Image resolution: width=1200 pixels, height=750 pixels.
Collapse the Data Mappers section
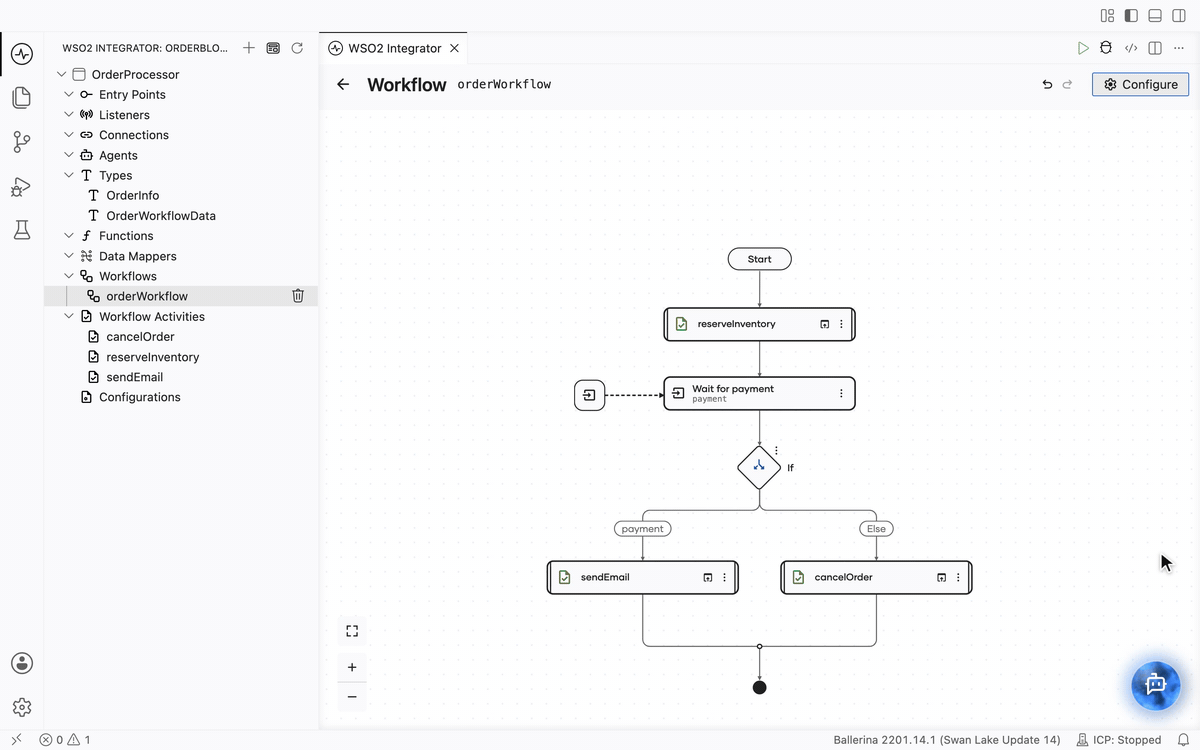click(x=69, y=256)
